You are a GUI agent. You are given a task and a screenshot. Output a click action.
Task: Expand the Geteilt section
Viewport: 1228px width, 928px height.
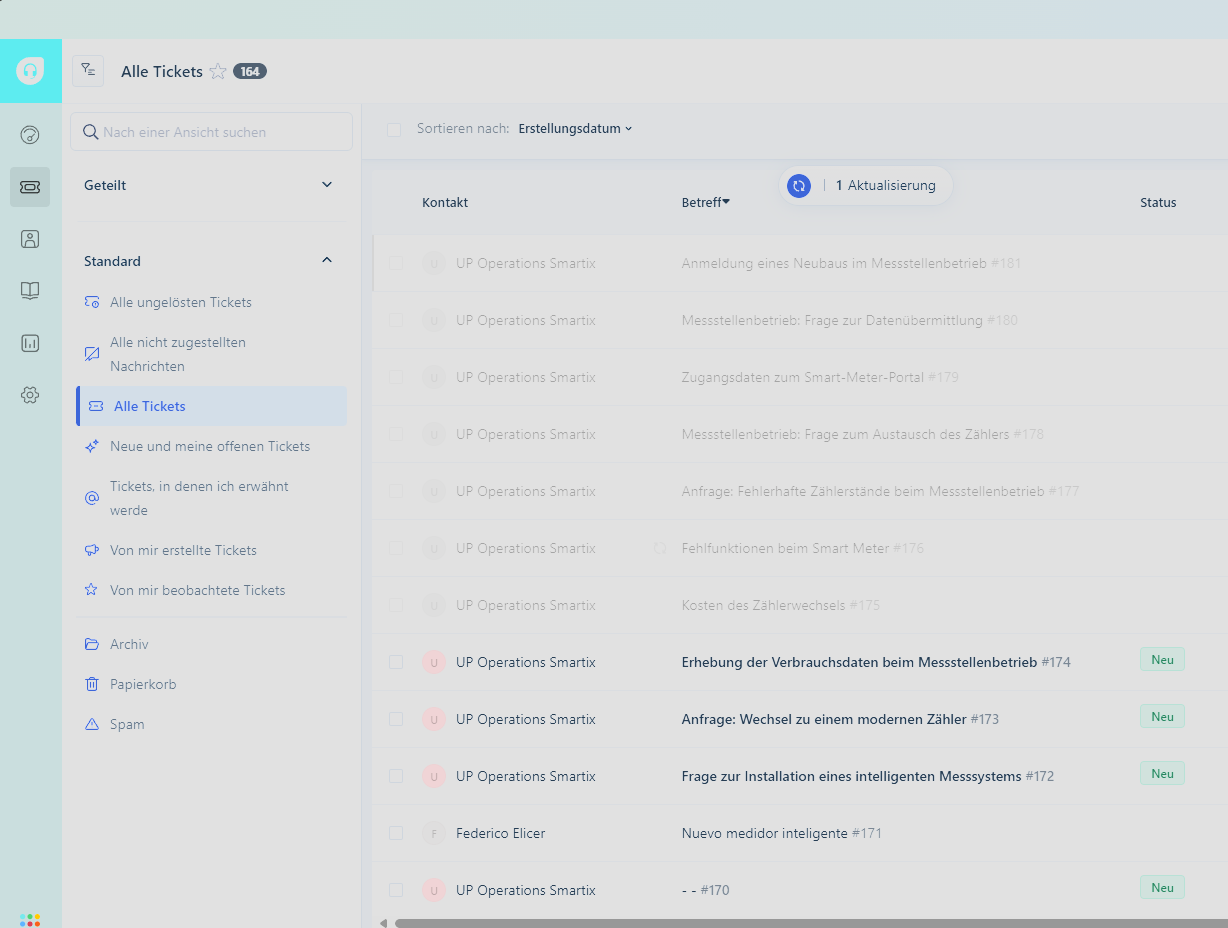coord(326,185)
